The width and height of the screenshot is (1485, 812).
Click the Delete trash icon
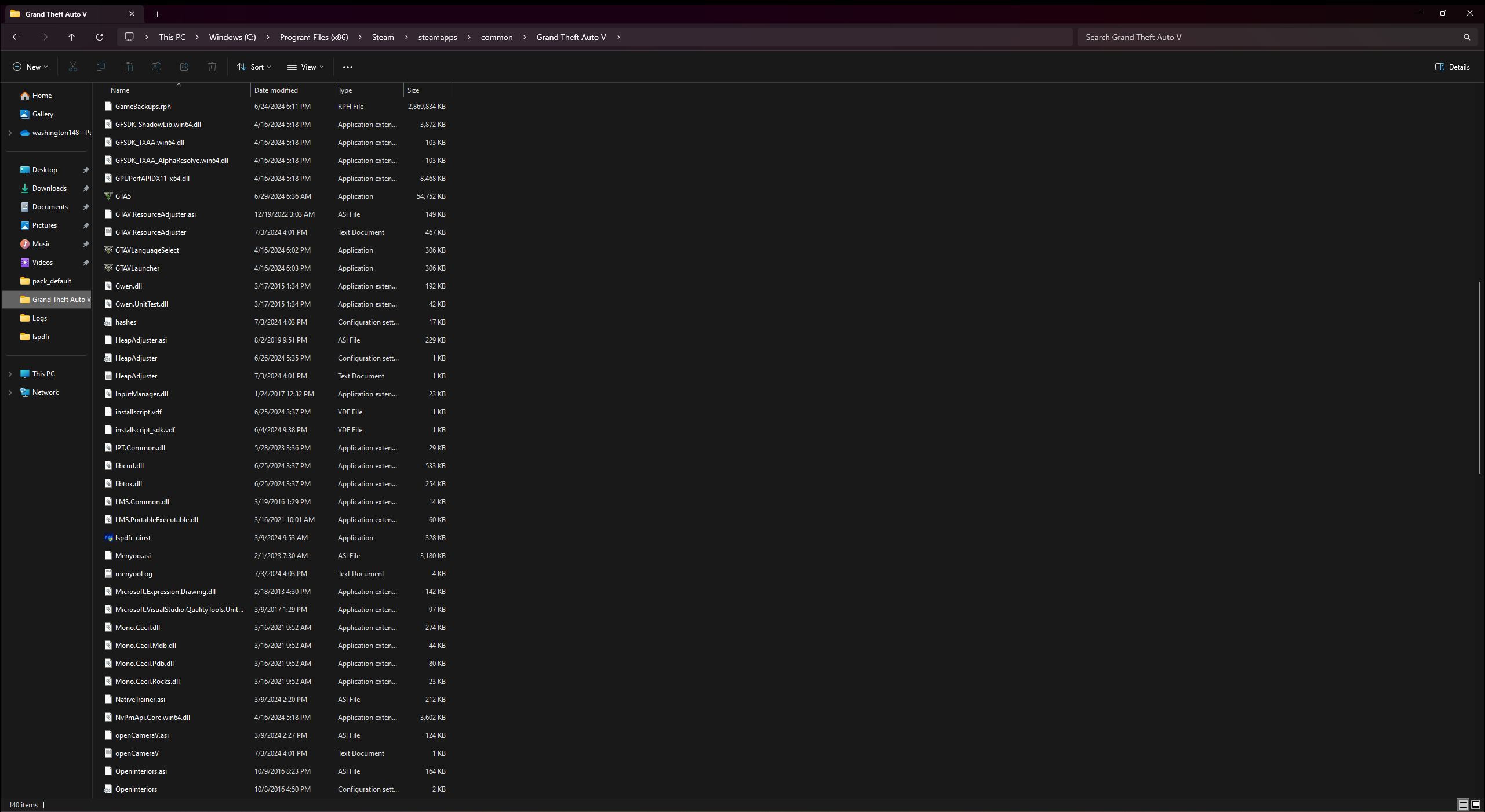click(x=212, y=67)
